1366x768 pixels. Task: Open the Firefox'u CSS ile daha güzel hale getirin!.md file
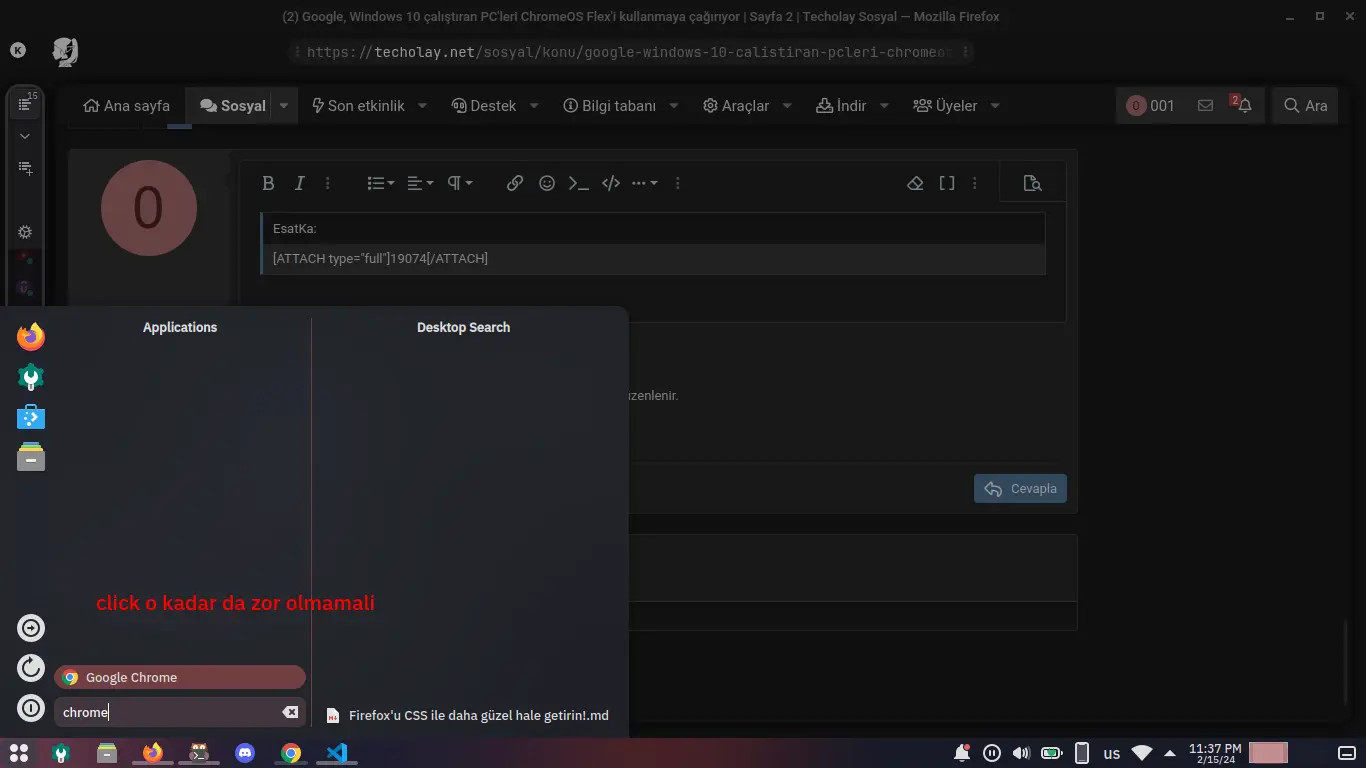[468, 716]
